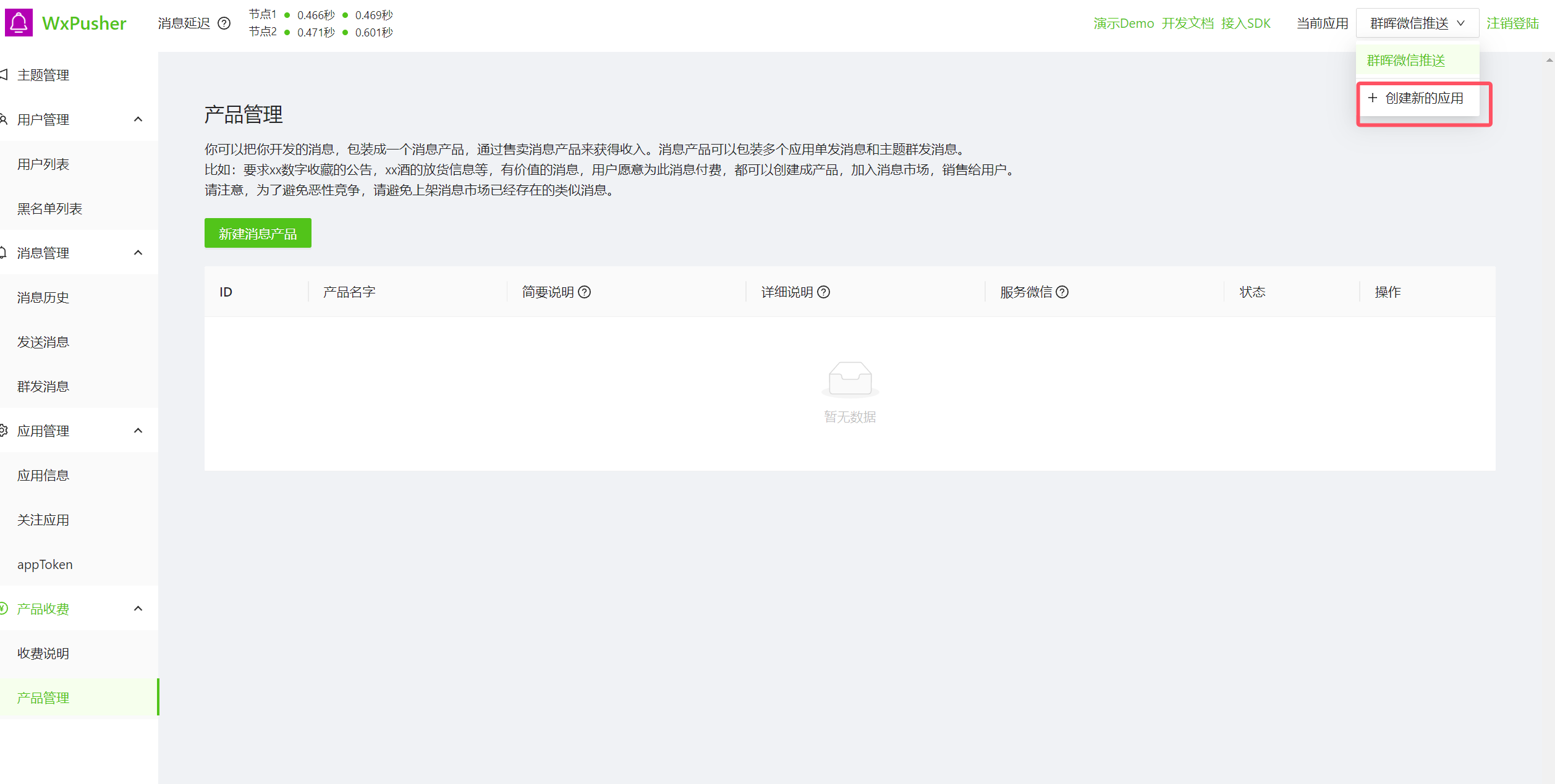This screenshot has height=784, width=1555.
Task: Click the 消息管理 bell icon
Action: [4, 253]
